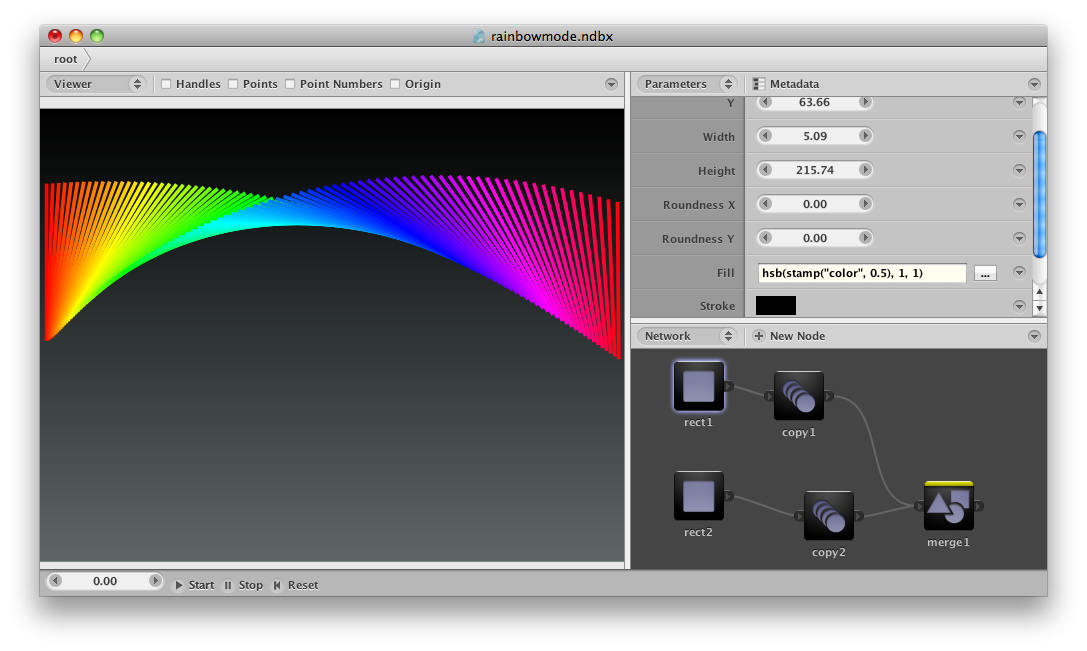Click the Fill expression text field

tap(862, 273)
